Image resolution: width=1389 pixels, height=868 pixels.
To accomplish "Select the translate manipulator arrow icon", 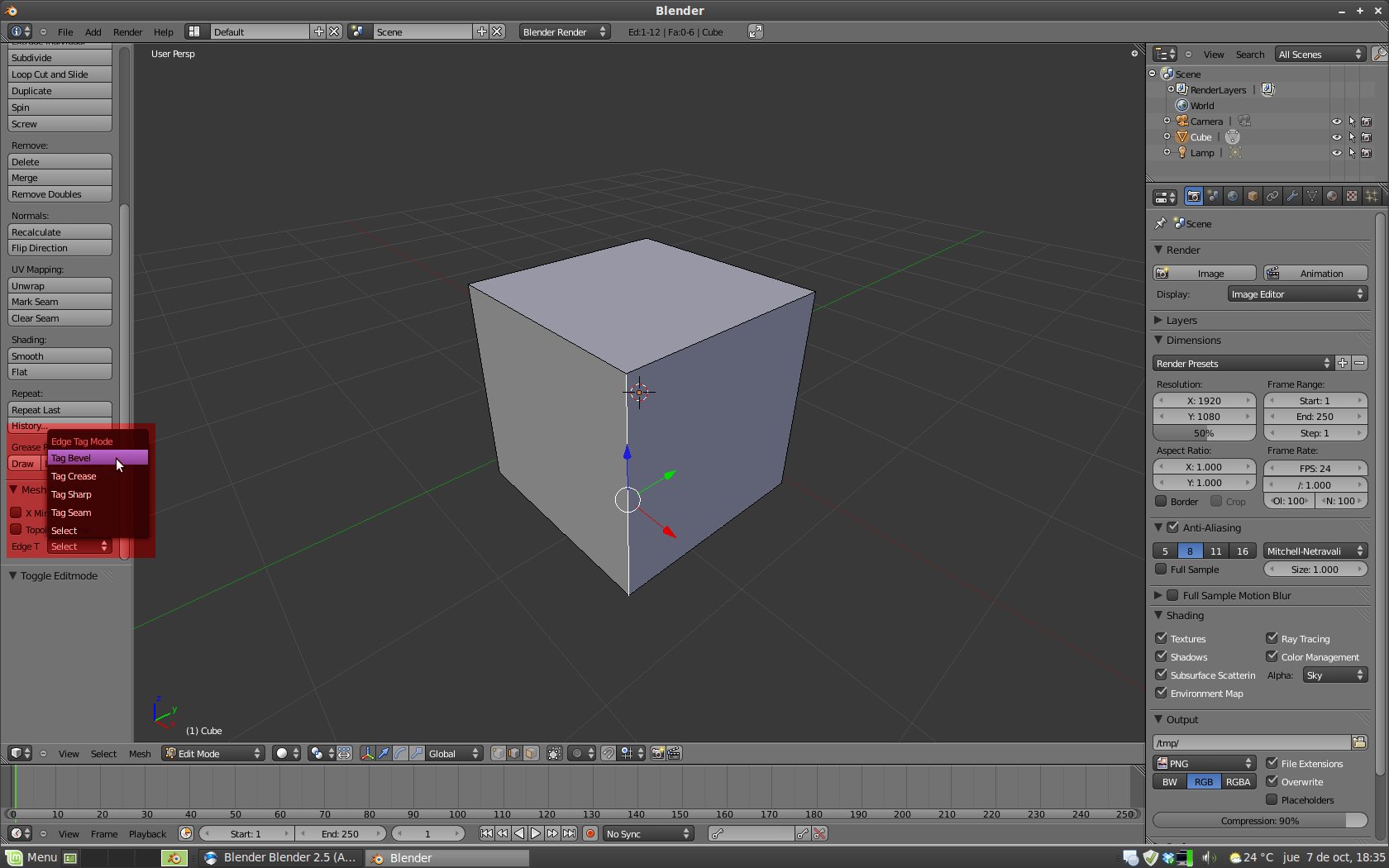I will coord(384,753).
